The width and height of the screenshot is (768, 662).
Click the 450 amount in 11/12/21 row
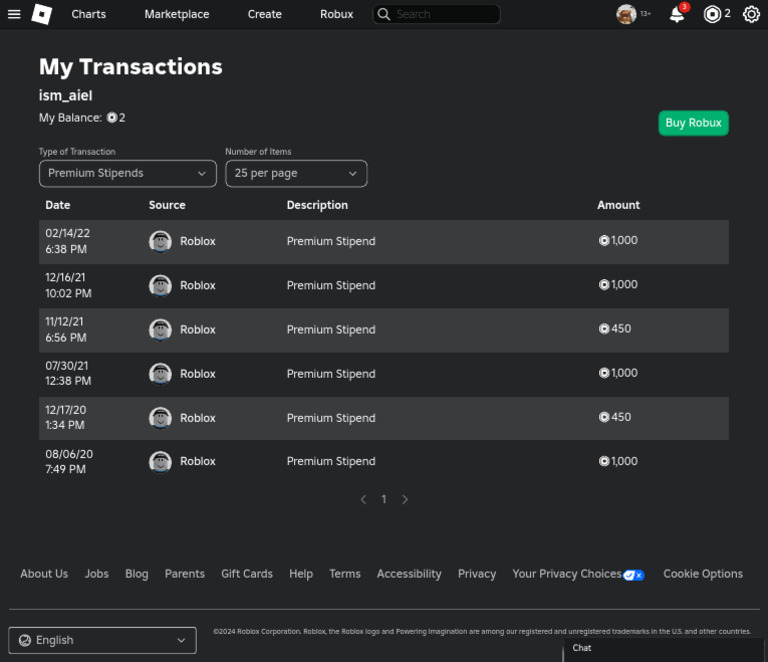point(615,329)
